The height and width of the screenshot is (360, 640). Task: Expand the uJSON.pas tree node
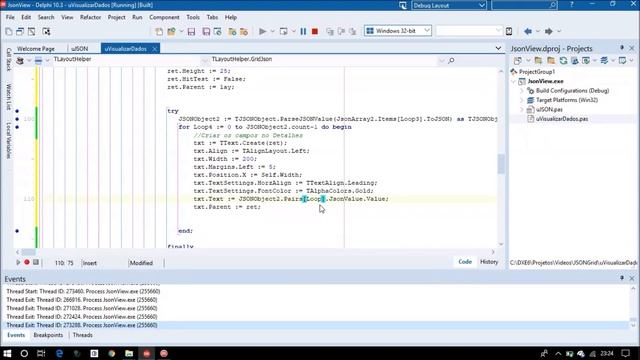pyautogui.click(x=521, y=109)
